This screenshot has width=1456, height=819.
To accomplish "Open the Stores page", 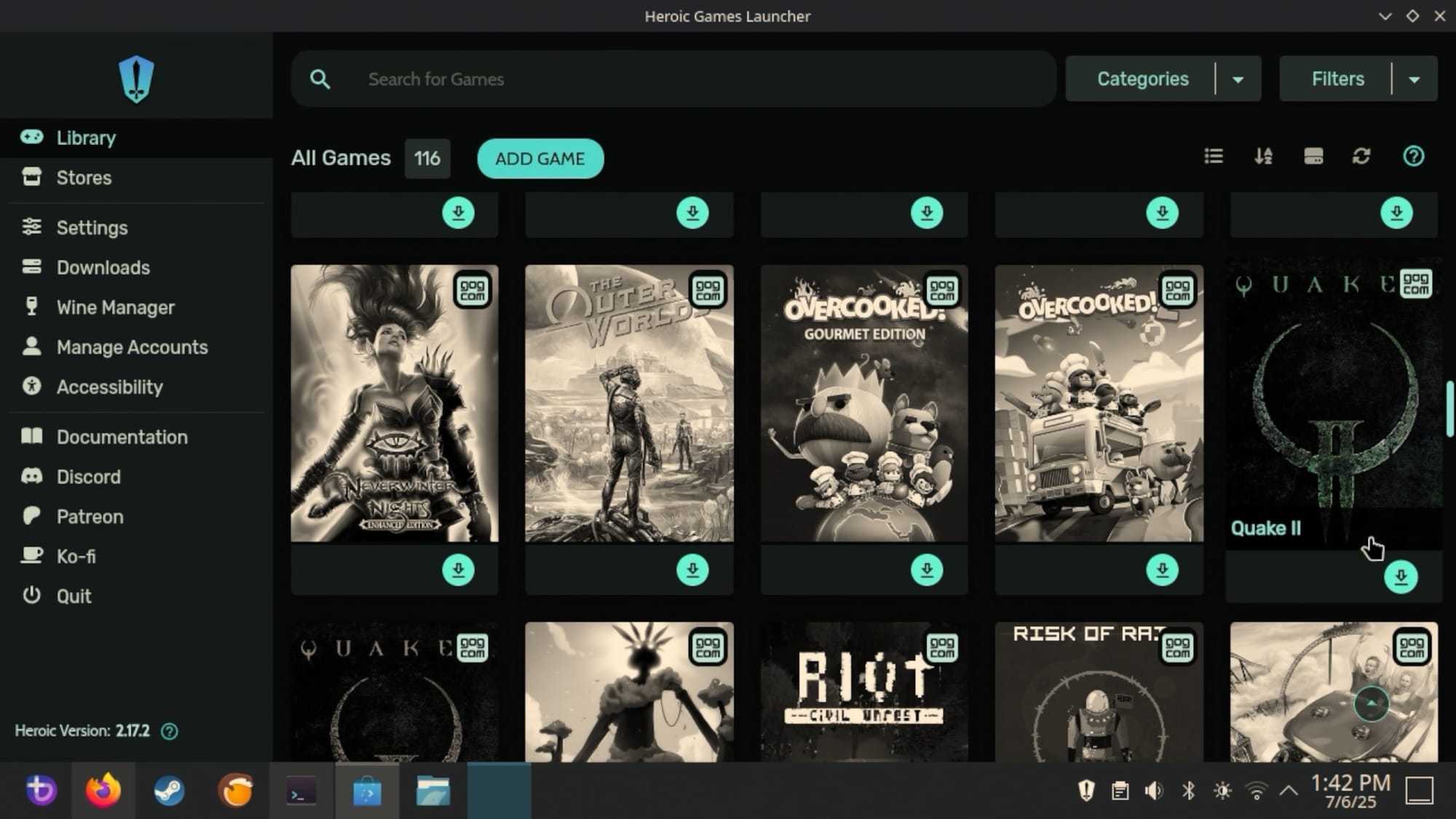I will tap(136, 178).
